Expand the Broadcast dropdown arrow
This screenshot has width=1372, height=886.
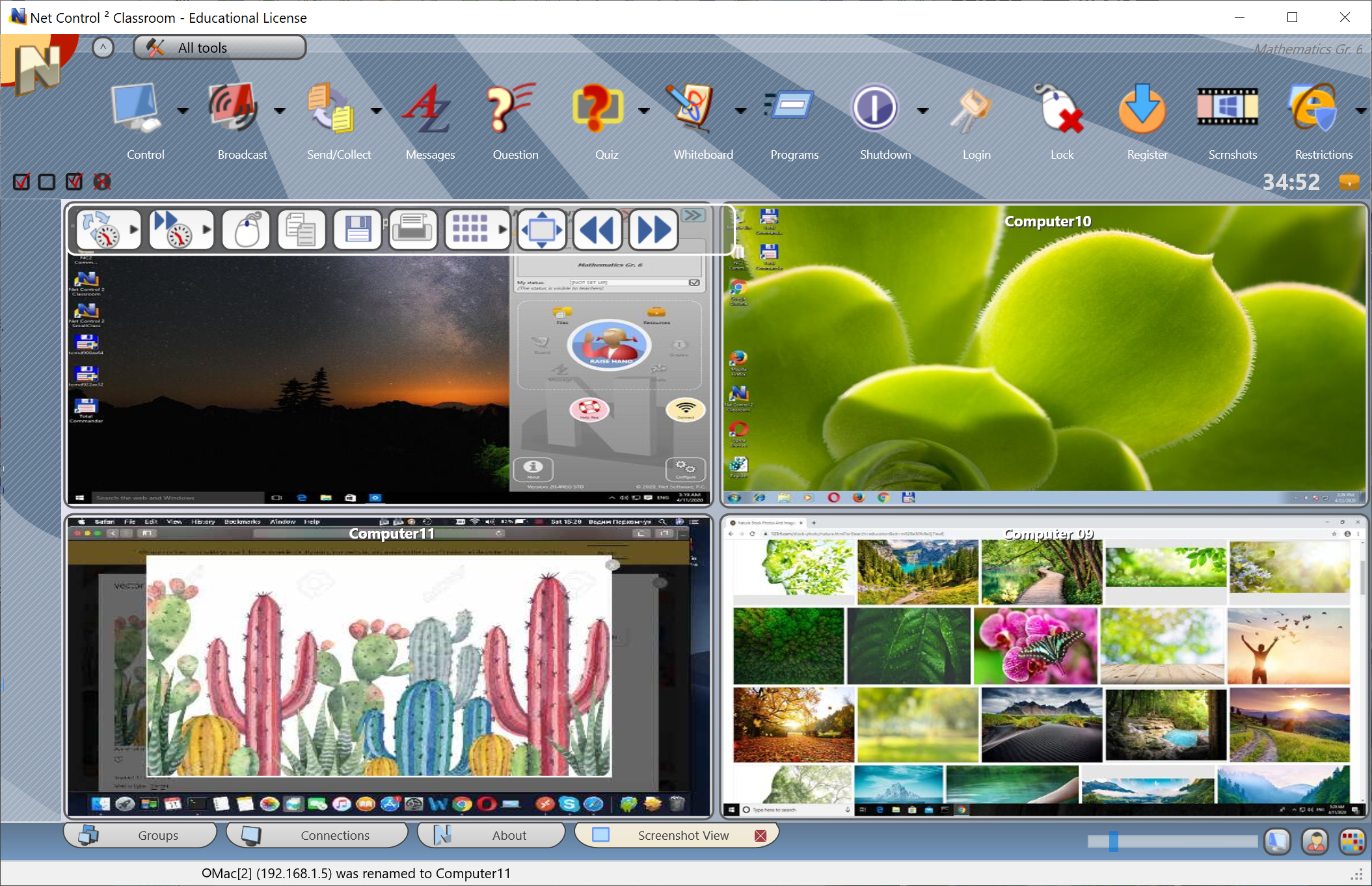coord(280,111)
